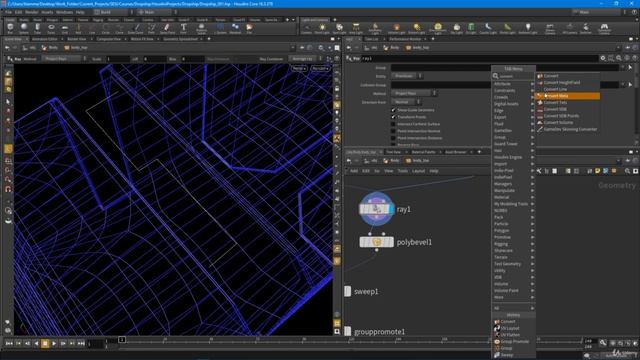The height and width of the screenshot is (360, 640).
Task: Click the Scale input field in viewport toolbar
Action: point(118,59)
